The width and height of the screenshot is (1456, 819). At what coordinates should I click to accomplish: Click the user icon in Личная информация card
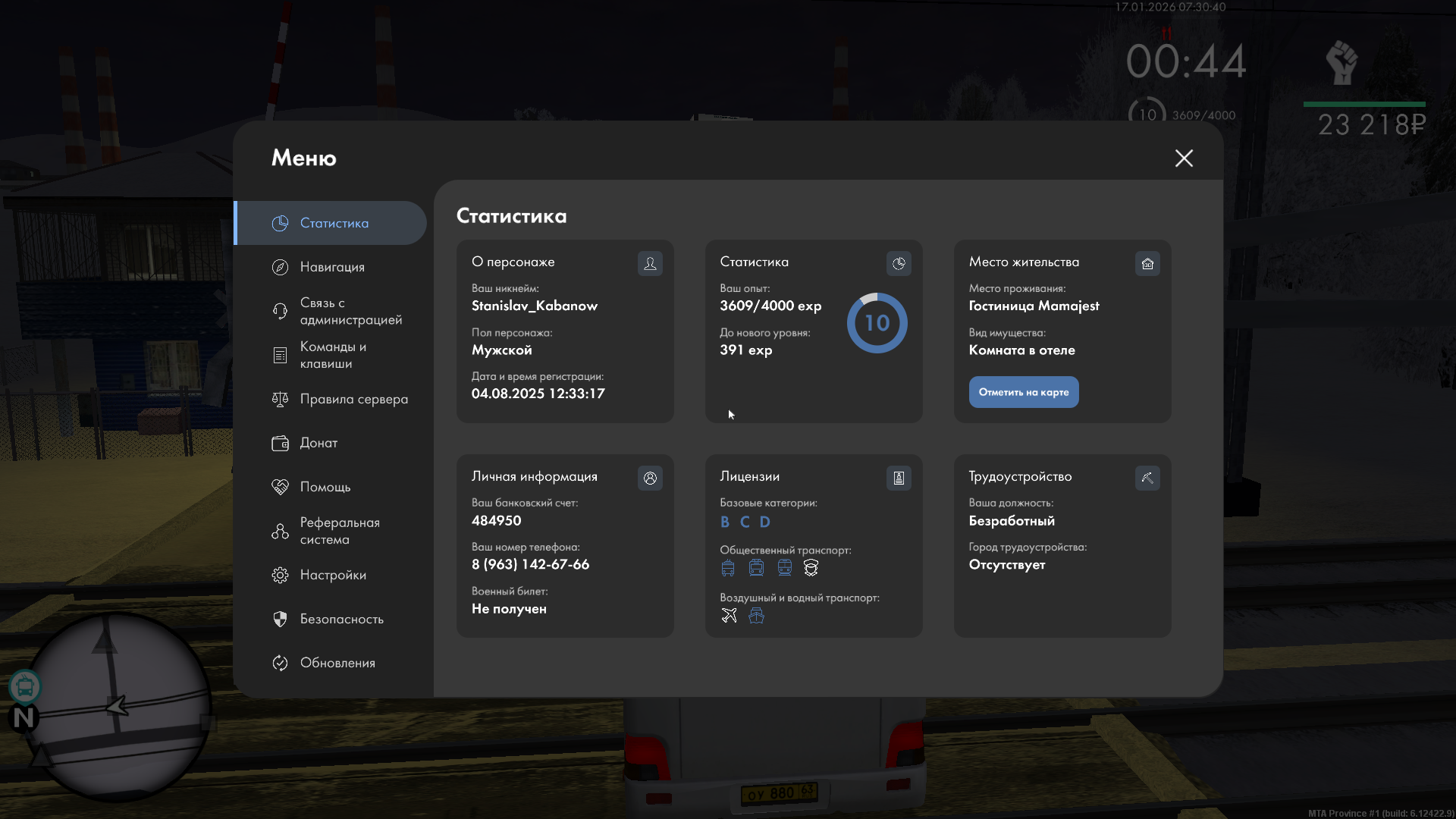(650, 478)
